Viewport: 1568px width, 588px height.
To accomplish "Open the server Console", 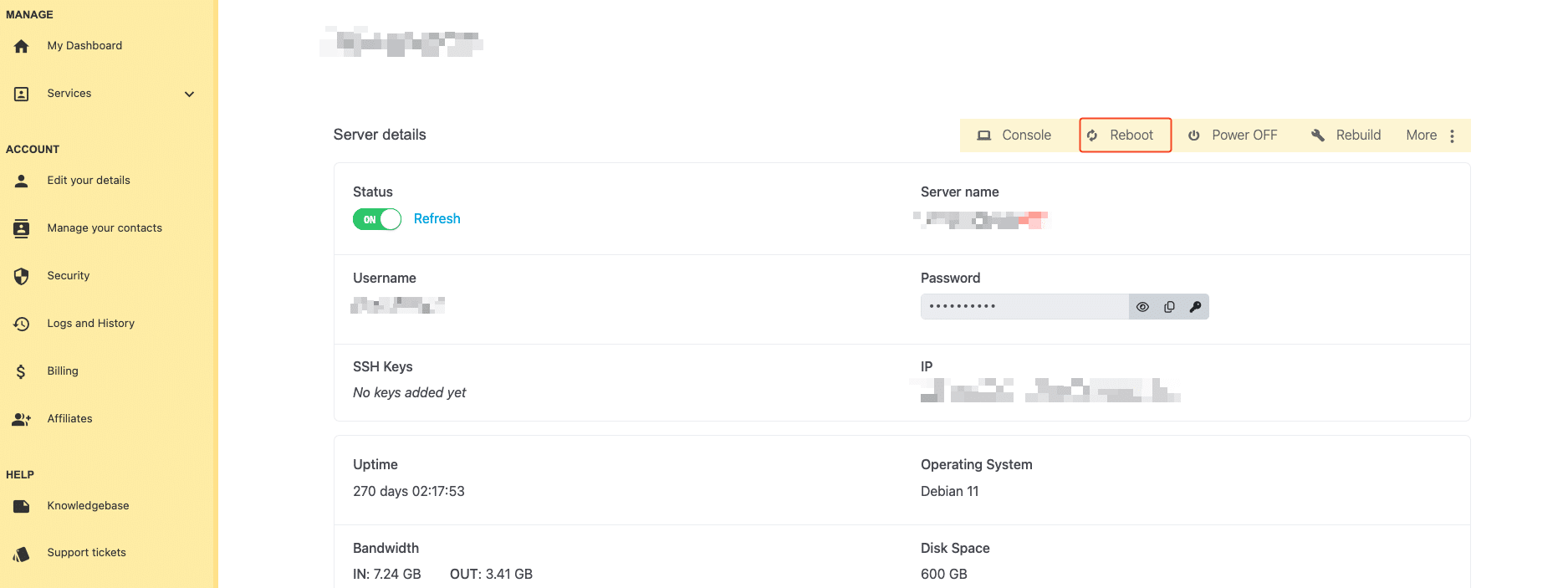I will click(x=1014, y=135).
